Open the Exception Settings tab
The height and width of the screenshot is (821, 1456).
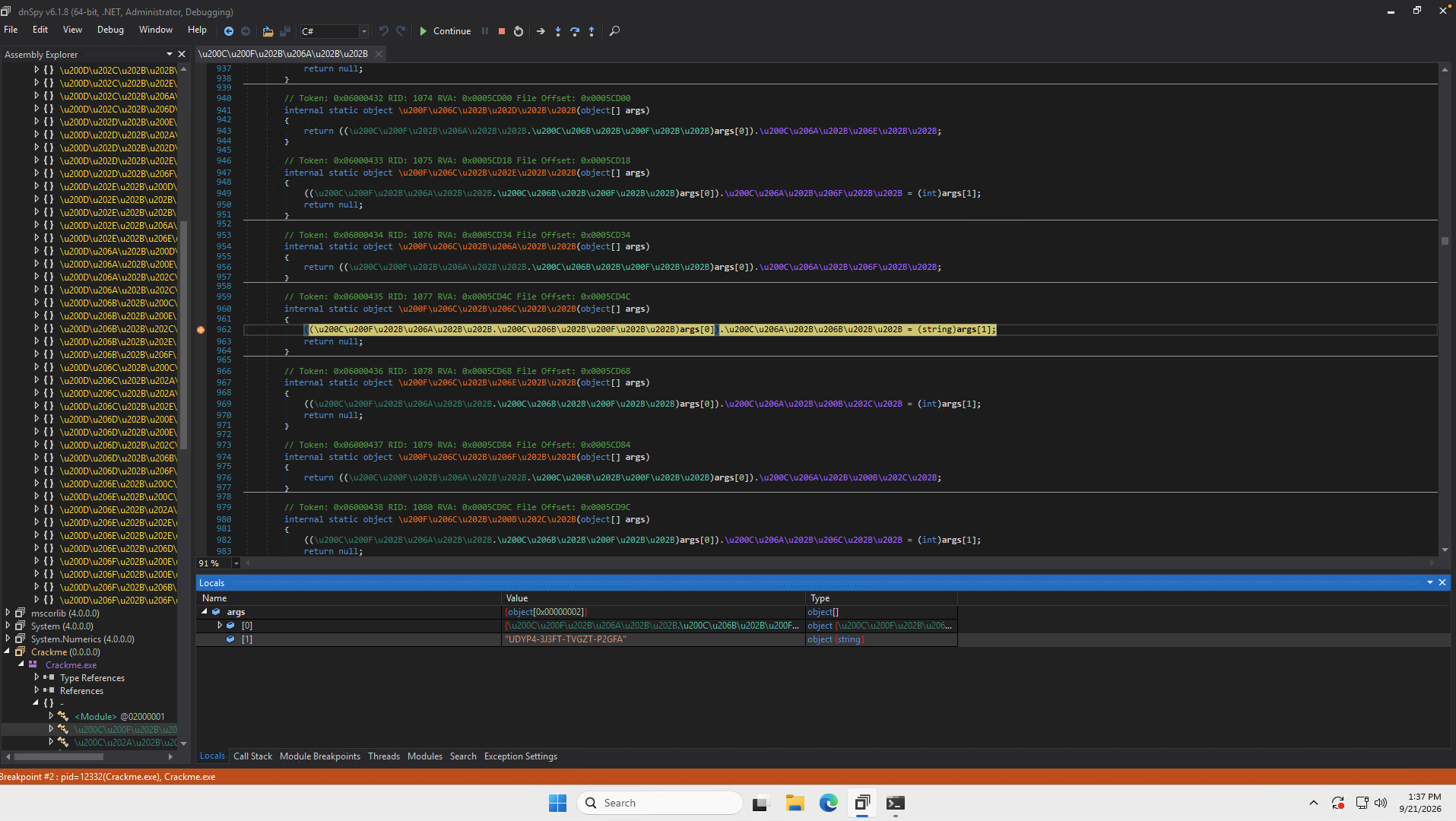(x=521, y=756)
